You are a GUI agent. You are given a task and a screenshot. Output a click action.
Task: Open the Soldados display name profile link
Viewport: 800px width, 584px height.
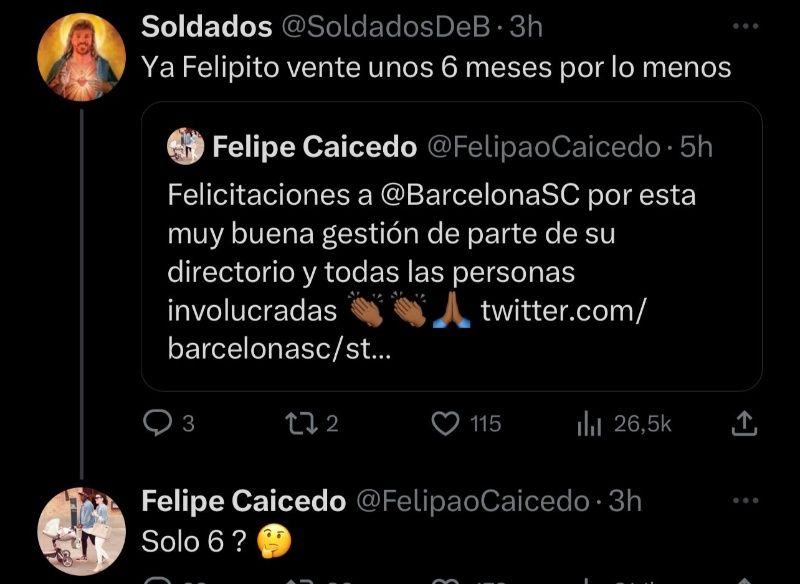click(x=206, y=27)
